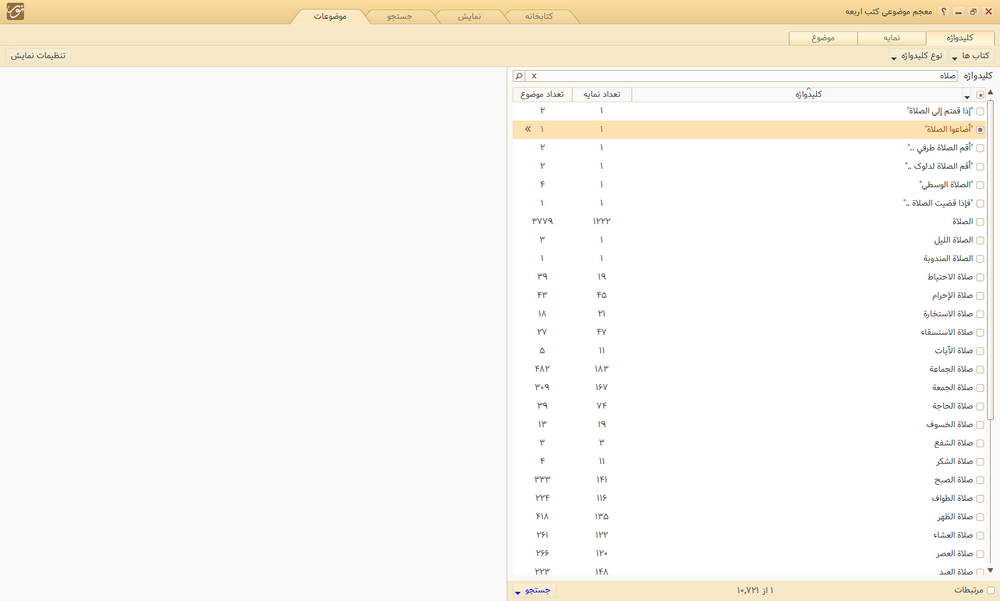Select the صلاة الاستسقاء row text

(947, 332)
